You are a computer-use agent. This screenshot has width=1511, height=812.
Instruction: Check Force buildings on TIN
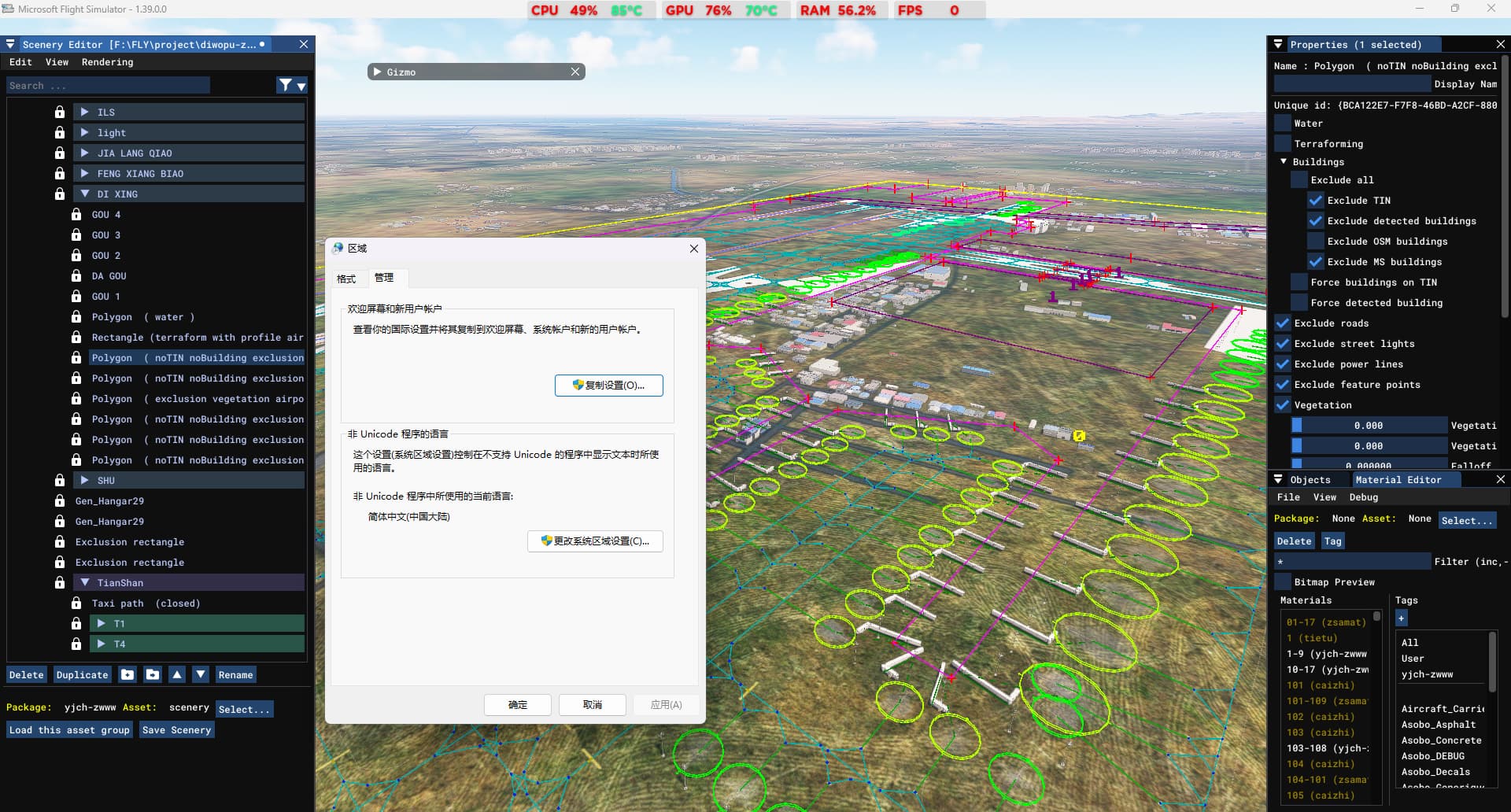tap(1299, 282)
